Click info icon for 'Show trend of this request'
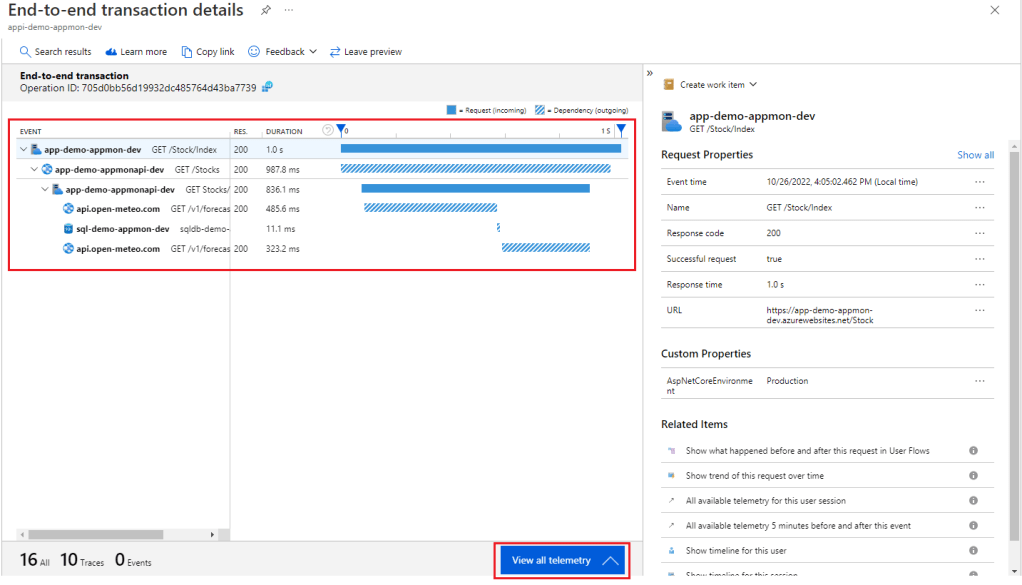The width and height of the screenshot is (1022, 585). 973,476
